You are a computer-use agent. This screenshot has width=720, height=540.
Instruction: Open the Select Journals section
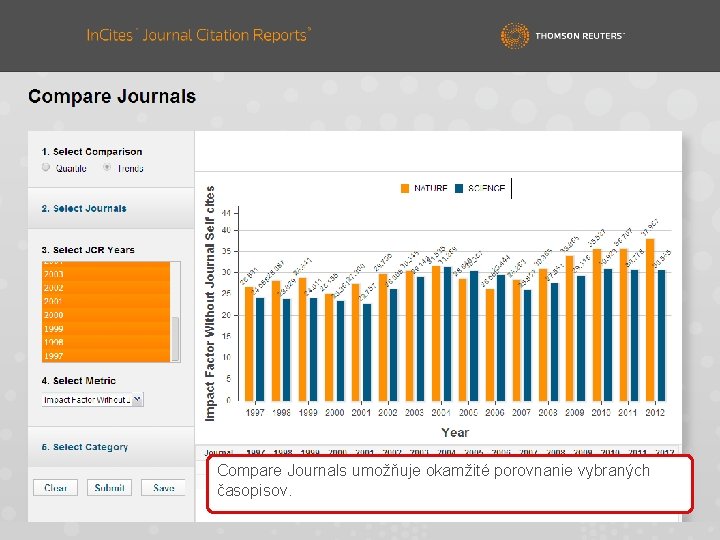click(x=84, y=208)
